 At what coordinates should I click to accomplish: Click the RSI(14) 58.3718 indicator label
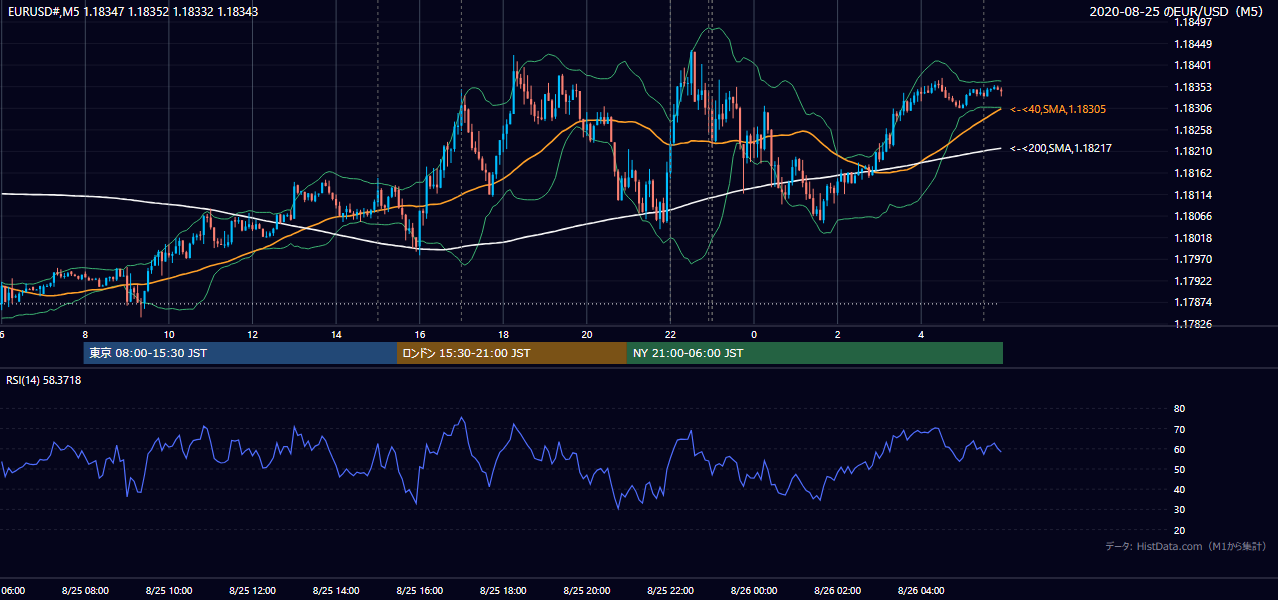[44, 380]
